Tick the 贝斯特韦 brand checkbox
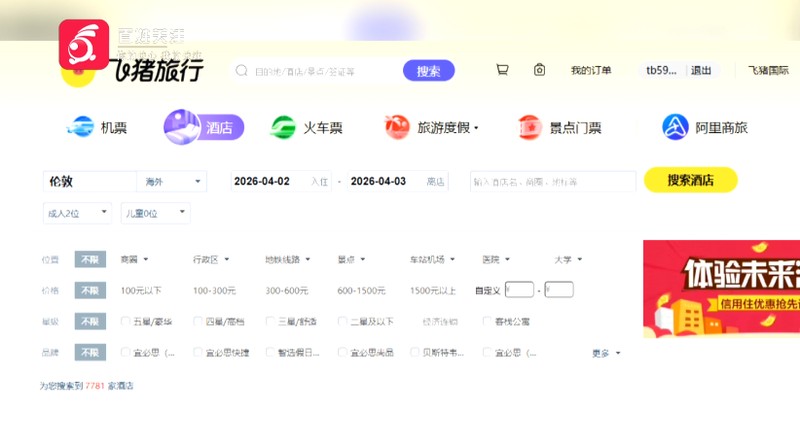 (415, 352)
